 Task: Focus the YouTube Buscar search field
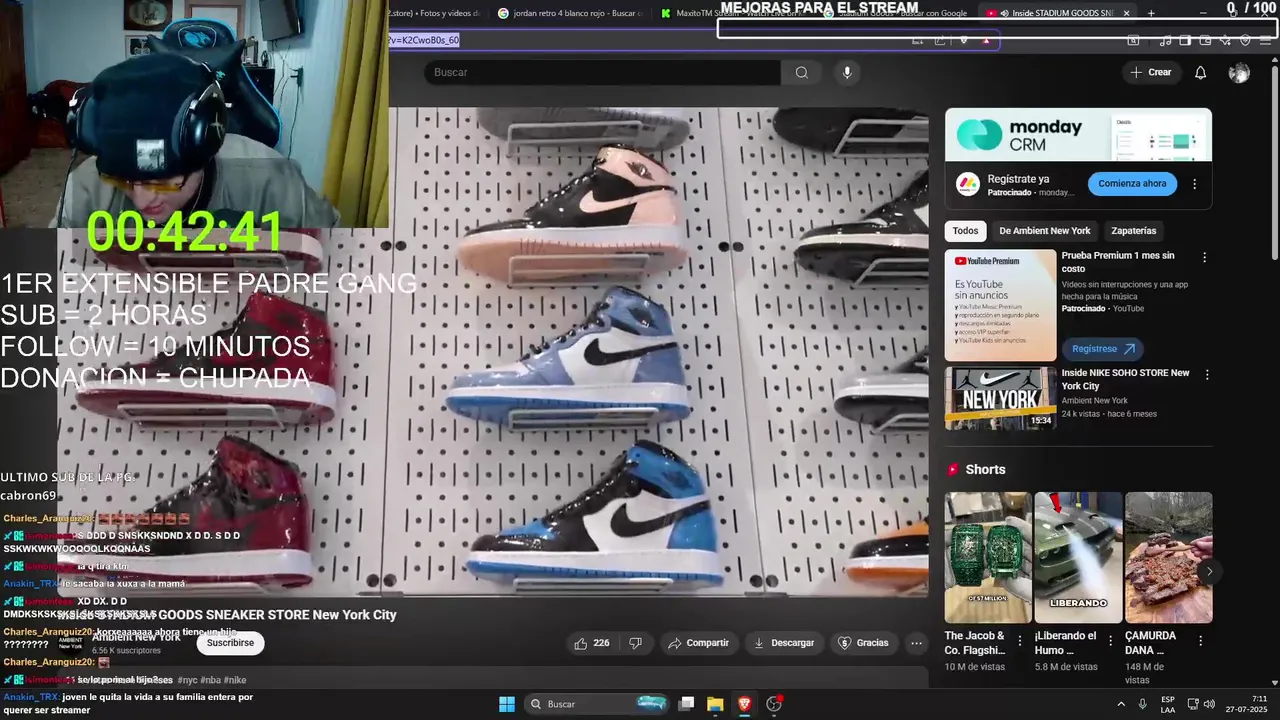(602, 72)
